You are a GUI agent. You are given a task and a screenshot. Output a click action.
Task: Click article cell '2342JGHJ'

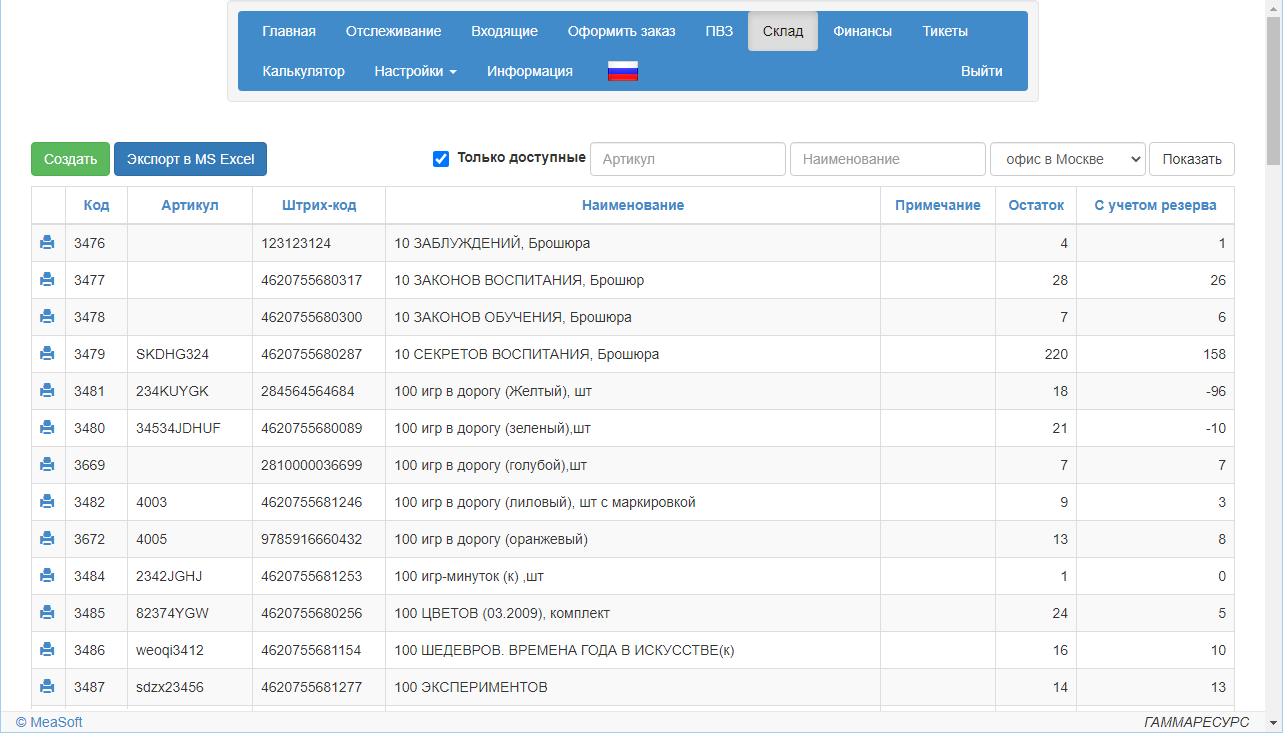click(x=190, y=576)
